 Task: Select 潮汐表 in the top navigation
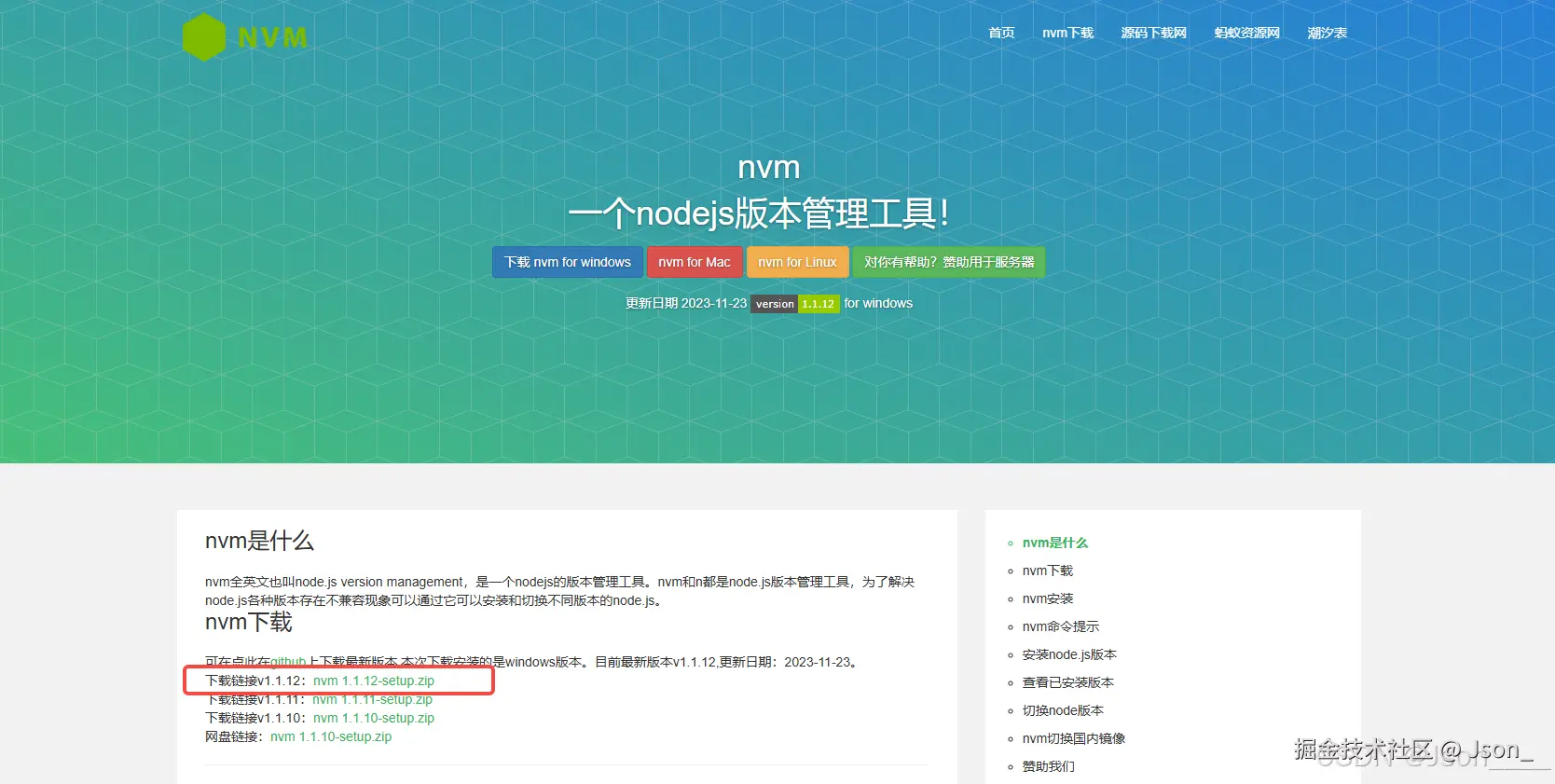(1327, 33)
